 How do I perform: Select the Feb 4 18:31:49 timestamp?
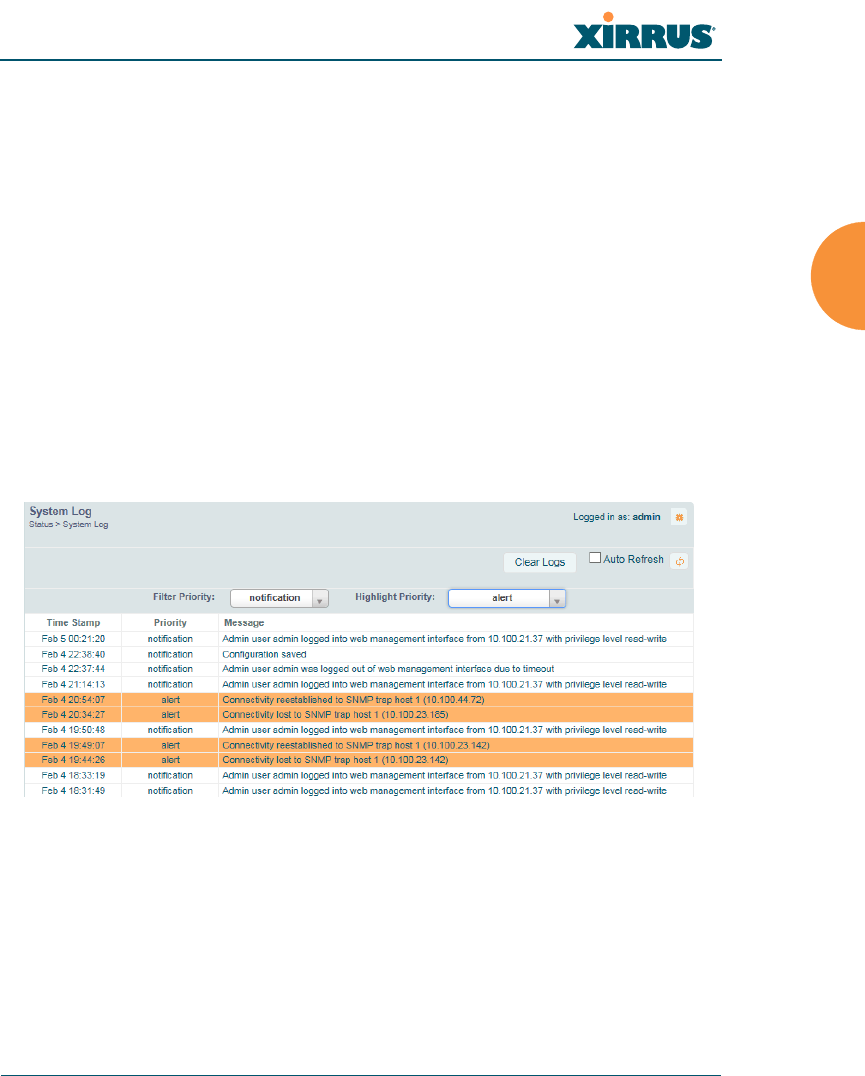[x=73, y=791]
